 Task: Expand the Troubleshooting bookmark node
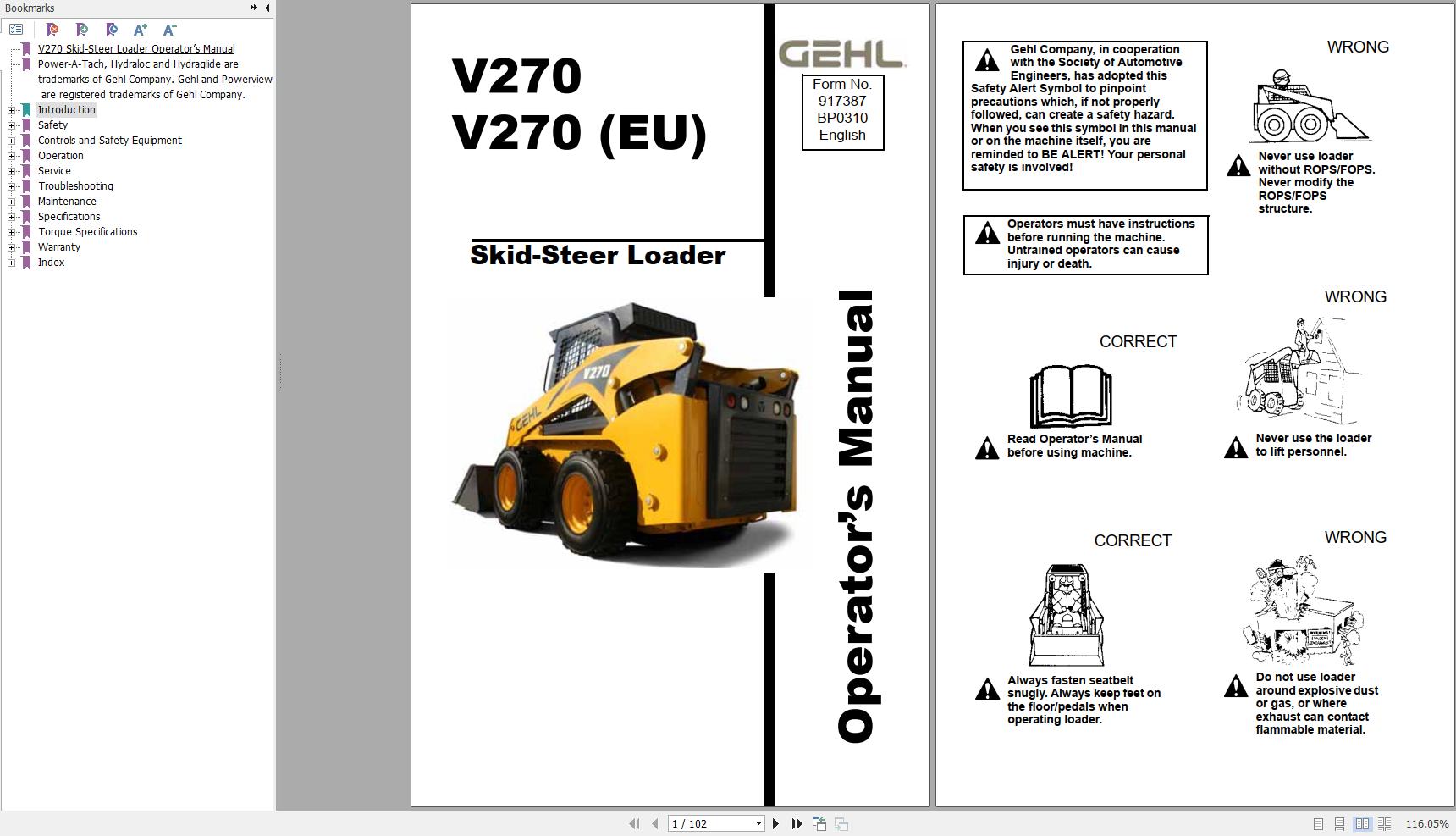[9, 185]
